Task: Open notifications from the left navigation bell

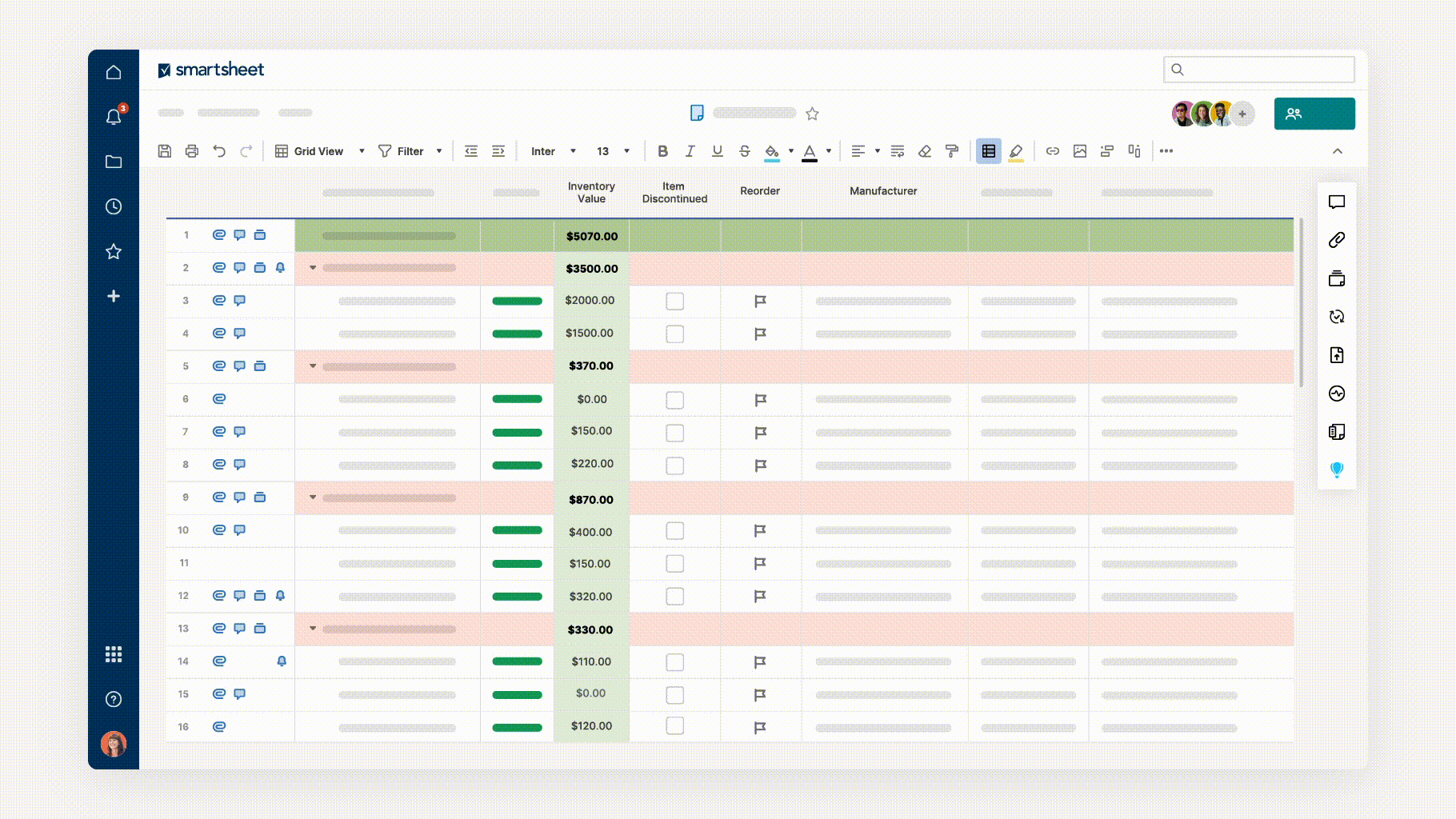Action: tap(114, 116)
